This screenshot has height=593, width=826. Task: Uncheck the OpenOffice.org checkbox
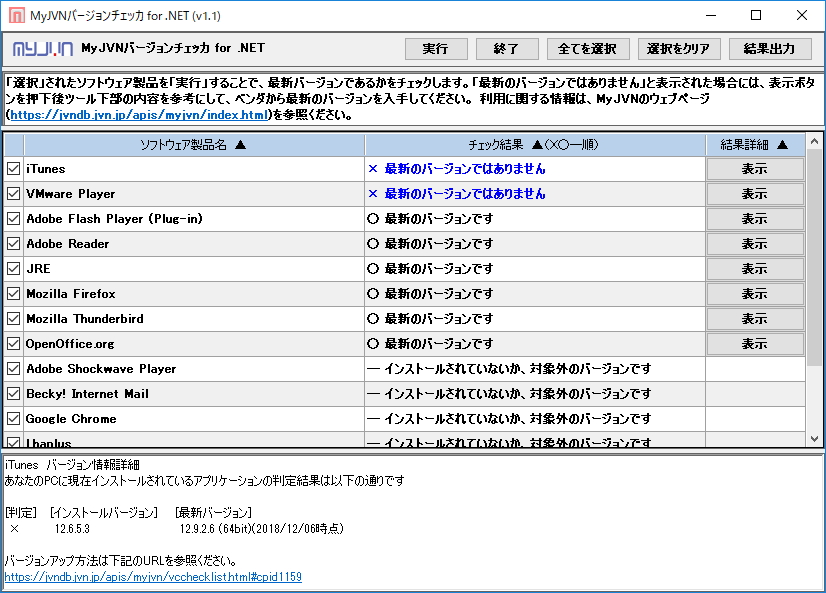coord(13,343)
